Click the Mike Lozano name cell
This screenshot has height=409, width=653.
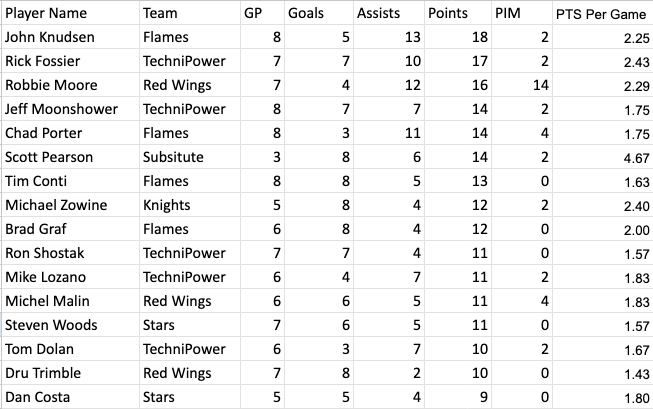click(x=70, y=277)
